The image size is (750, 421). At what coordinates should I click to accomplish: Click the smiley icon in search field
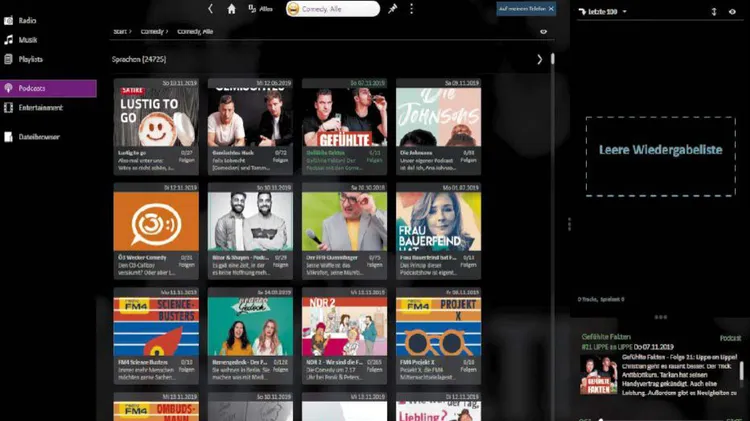[x=293, y=9]
